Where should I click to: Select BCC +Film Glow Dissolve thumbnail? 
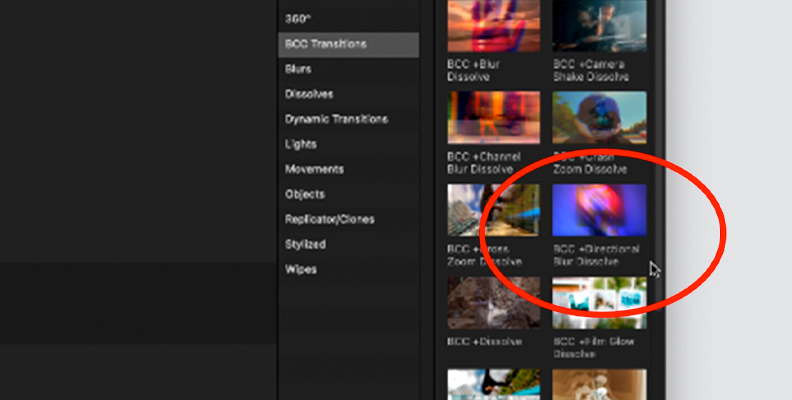click(x=600, y=303)
